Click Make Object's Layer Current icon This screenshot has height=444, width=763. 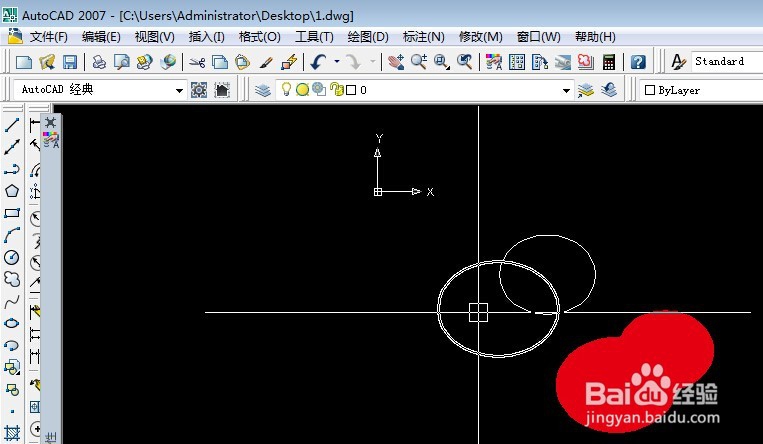(585, 90)
